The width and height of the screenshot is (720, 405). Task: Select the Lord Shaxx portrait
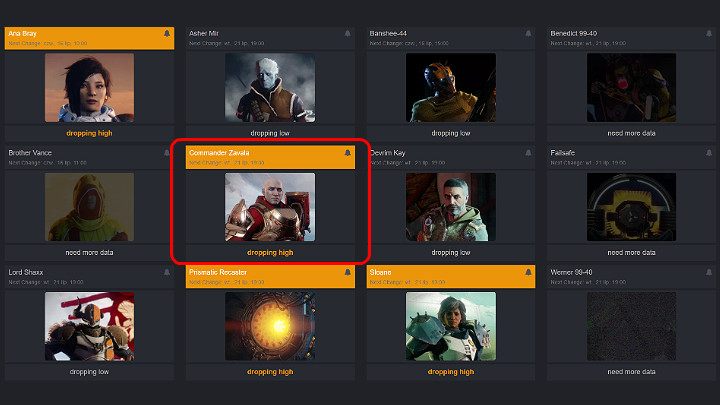click(x=89, y=326)
